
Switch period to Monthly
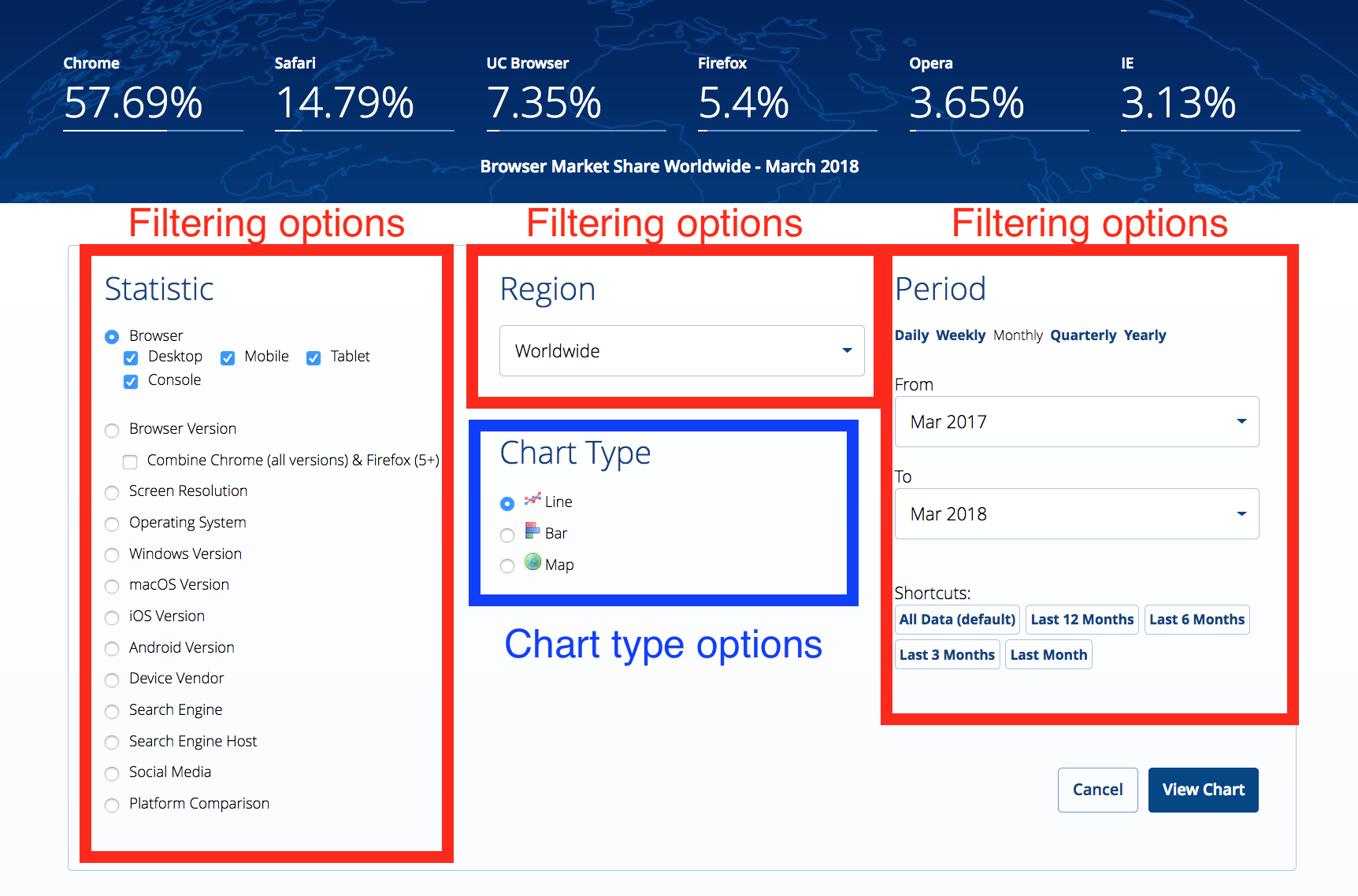pyautogui.click(x=1018, y=335)
